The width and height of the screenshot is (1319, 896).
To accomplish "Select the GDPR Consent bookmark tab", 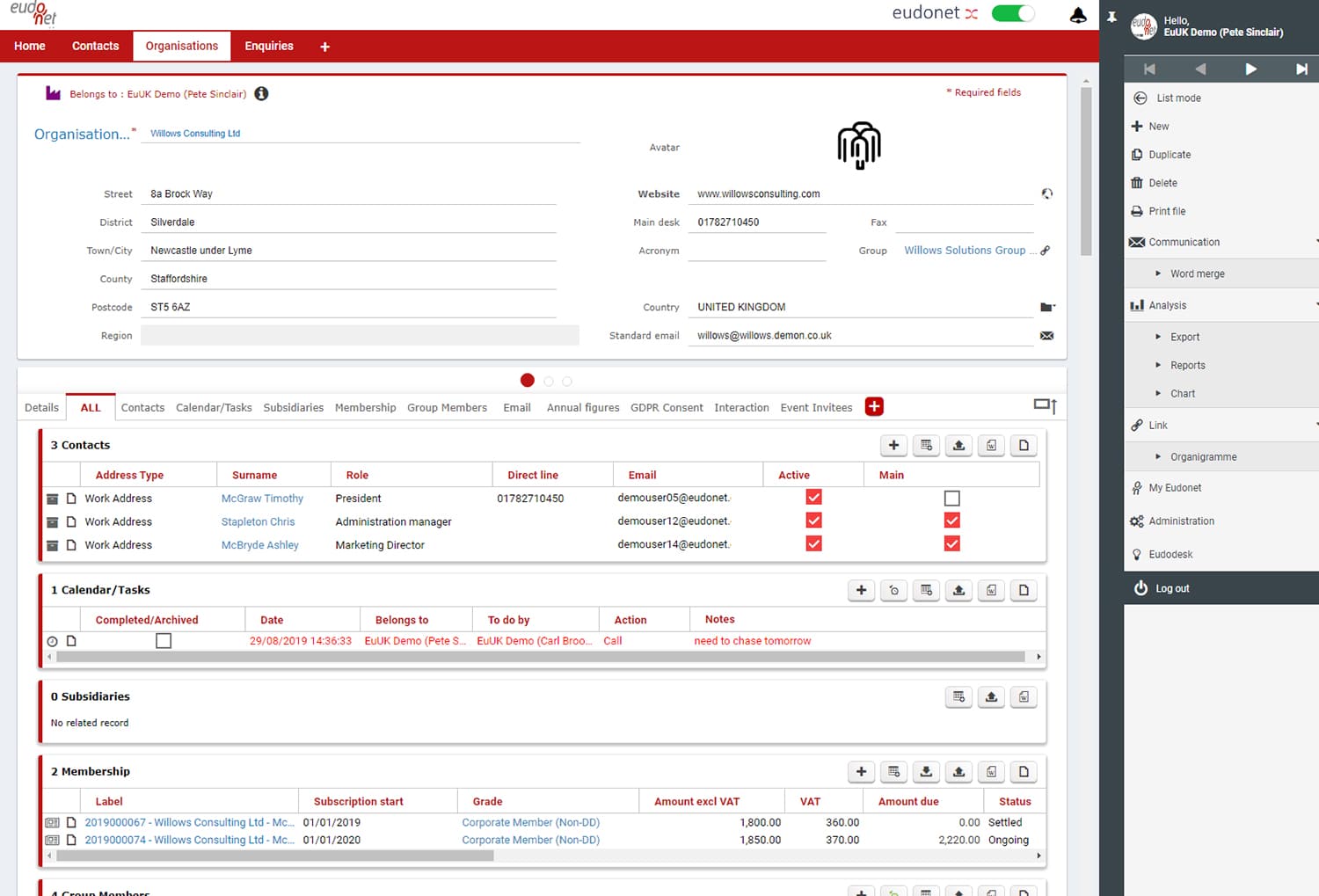I will point(667,407).
